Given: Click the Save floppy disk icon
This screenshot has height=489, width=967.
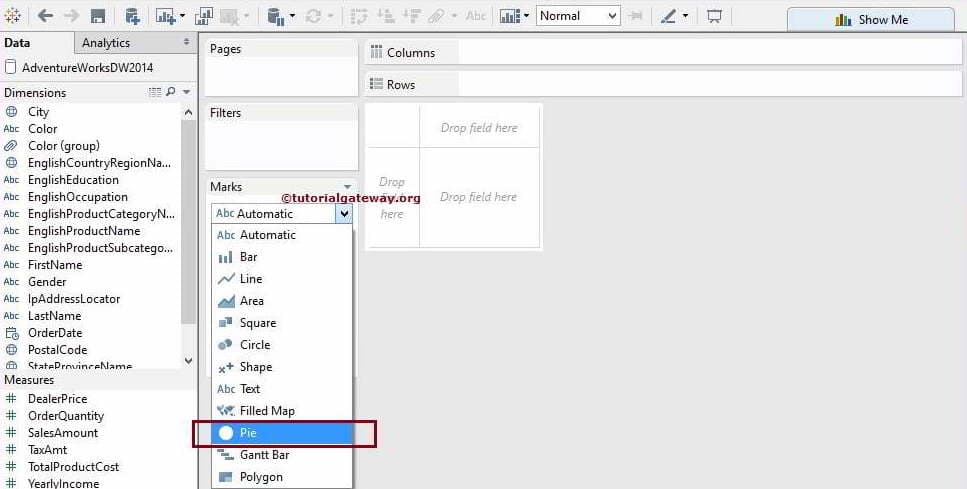Looking at the screenshot, I should 97,16.
